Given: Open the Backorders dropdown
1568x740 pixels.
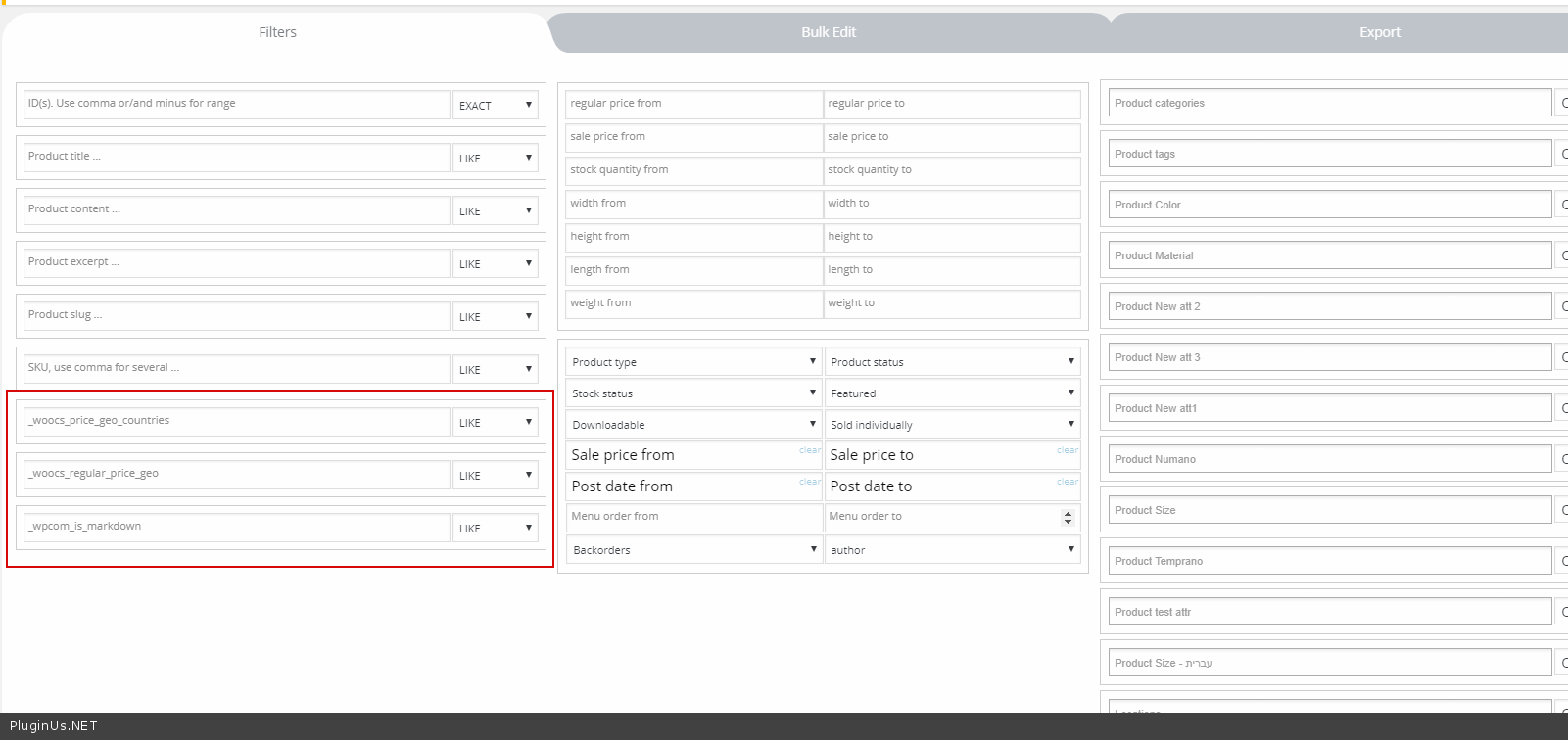Looking at the screenshot, I should (693, 550).
